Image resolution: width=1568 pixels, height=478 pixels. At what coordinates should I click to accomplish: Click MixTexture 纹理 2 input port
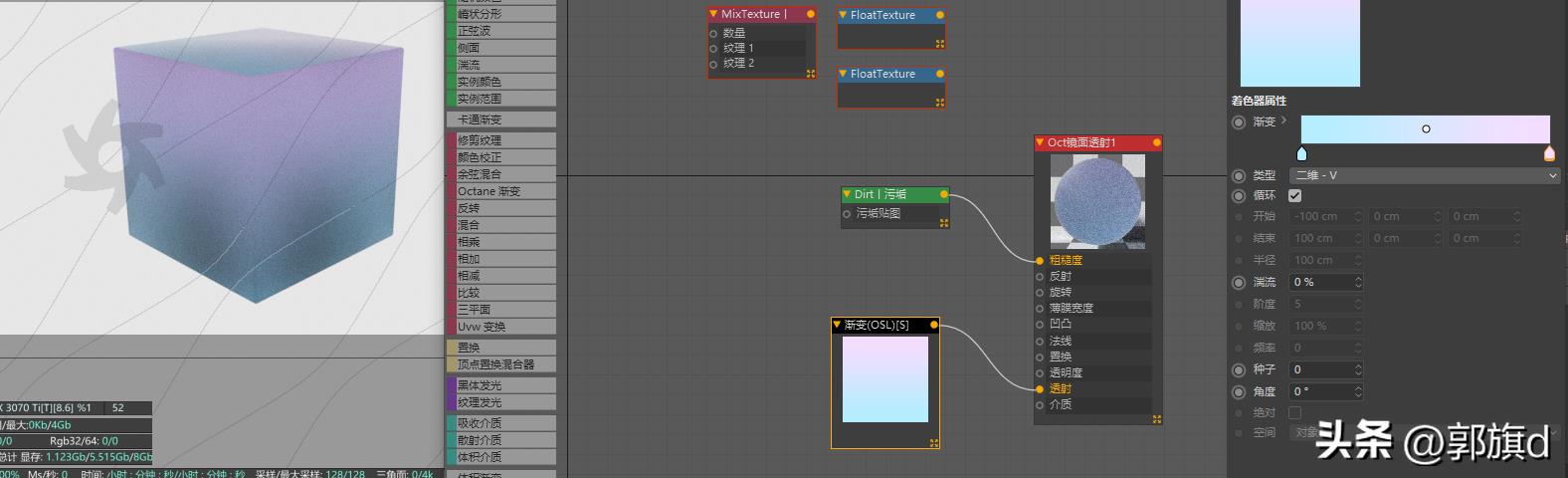[713, 64]
